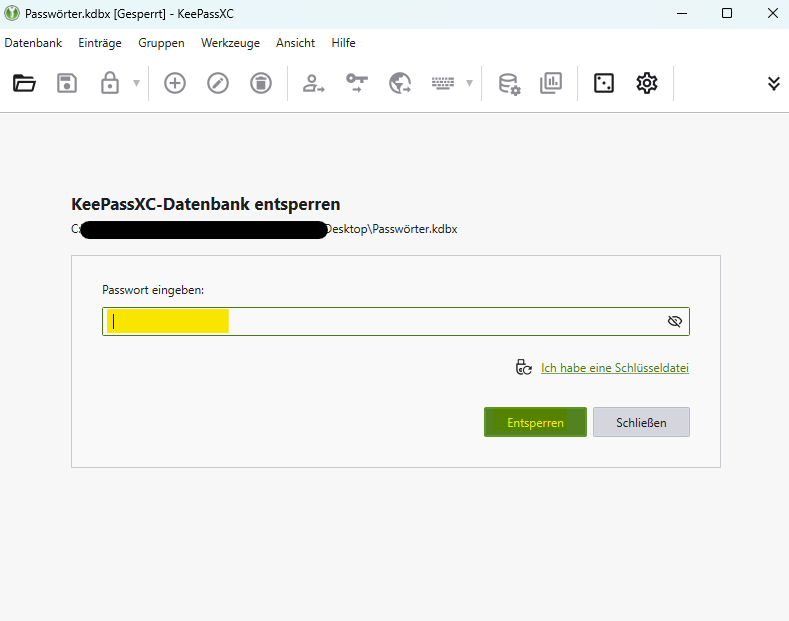
Task: Expand the Auto-Type dropdown arrow
Action: tap(469, 83)
